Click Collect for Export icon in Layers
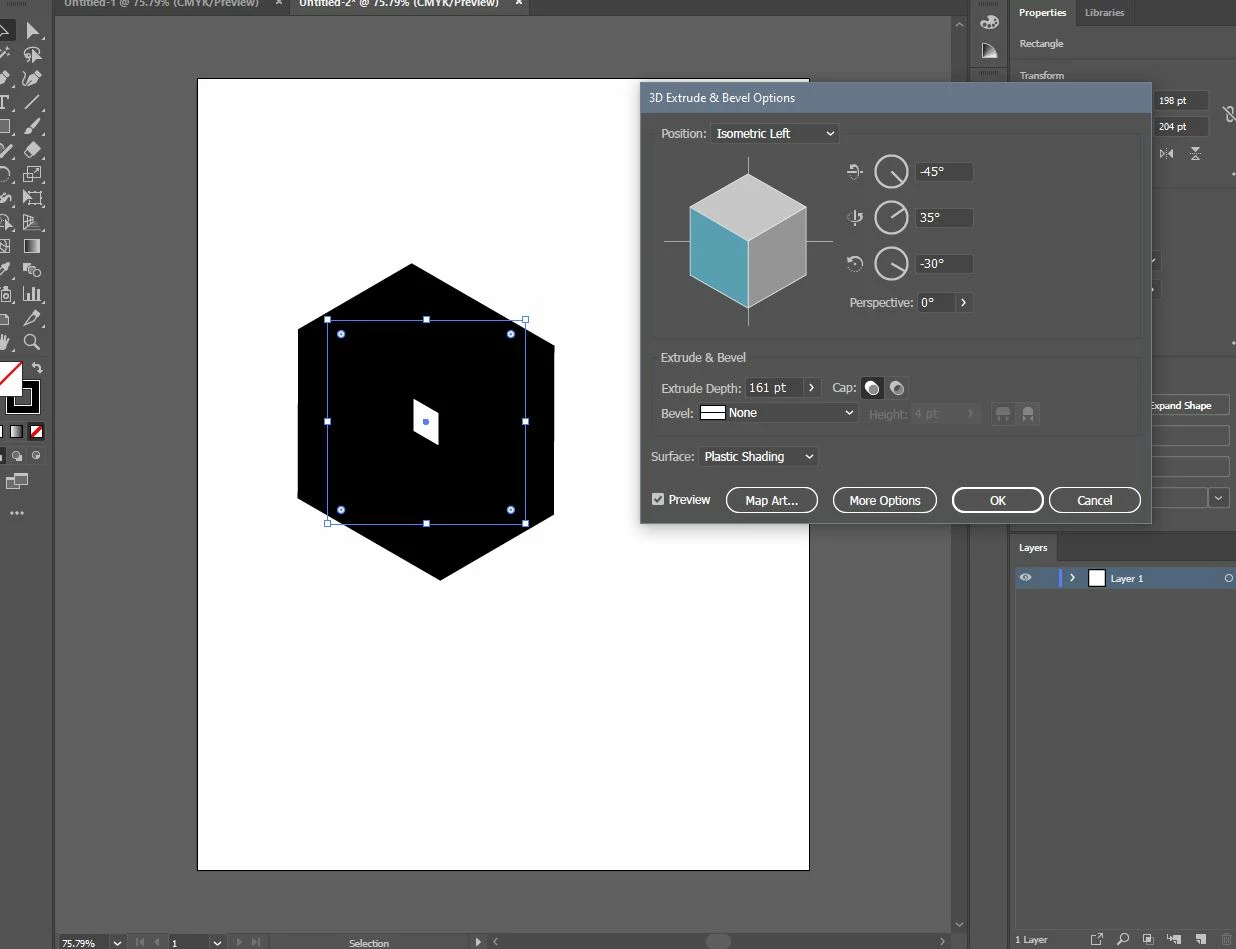 click(1097, 939)
